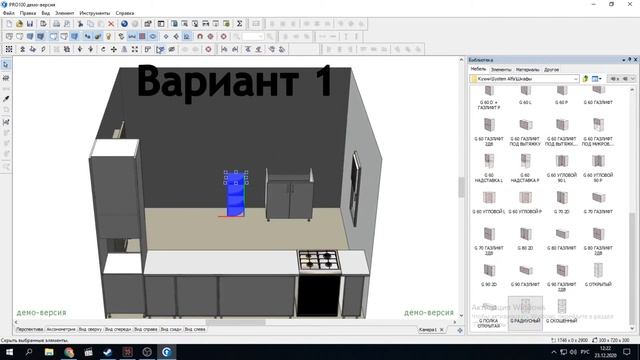Click the Print icon in toolbar
This screenshot has width=640, height=360.
pyautogui.click(x=56, y=24)
